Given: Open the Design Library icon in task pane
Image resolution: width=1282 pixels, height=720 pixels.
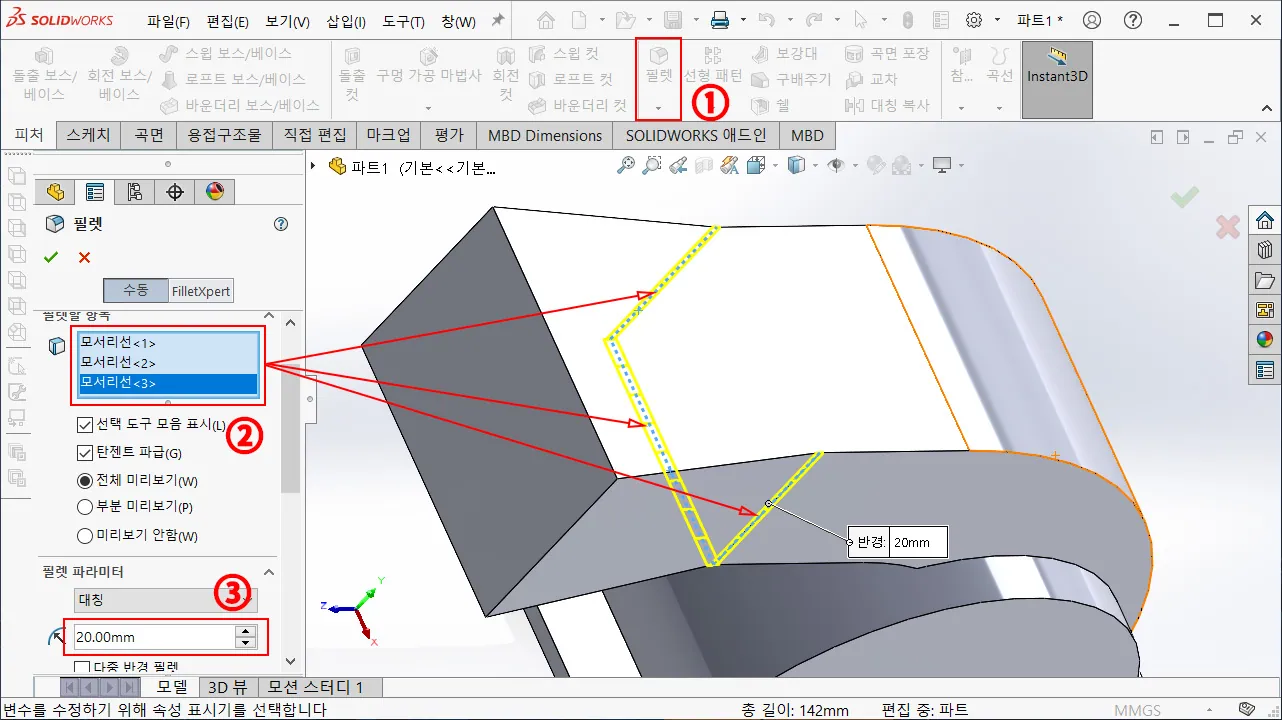Looking at the screenshot, I should click(x=1265, y=250).
